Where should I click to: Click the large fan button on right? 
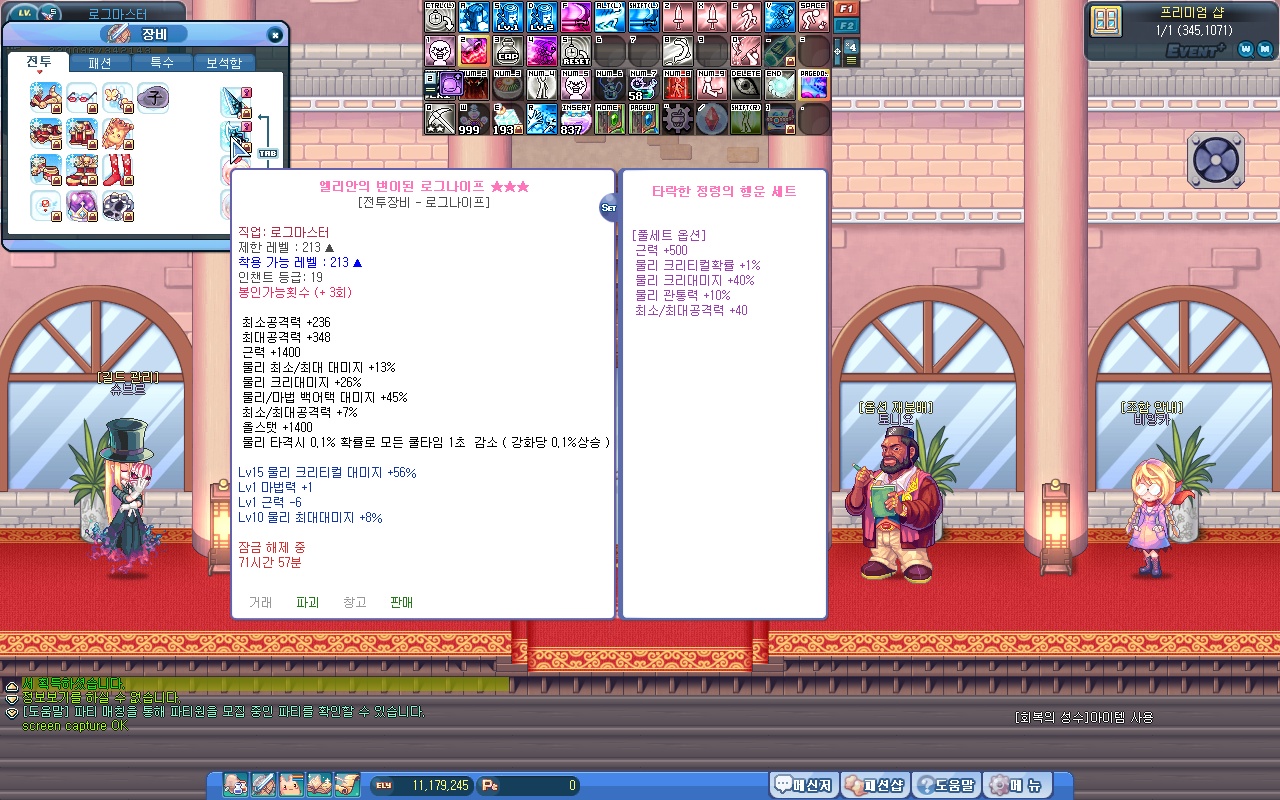pyautogui.click(x=1215, y=160)
